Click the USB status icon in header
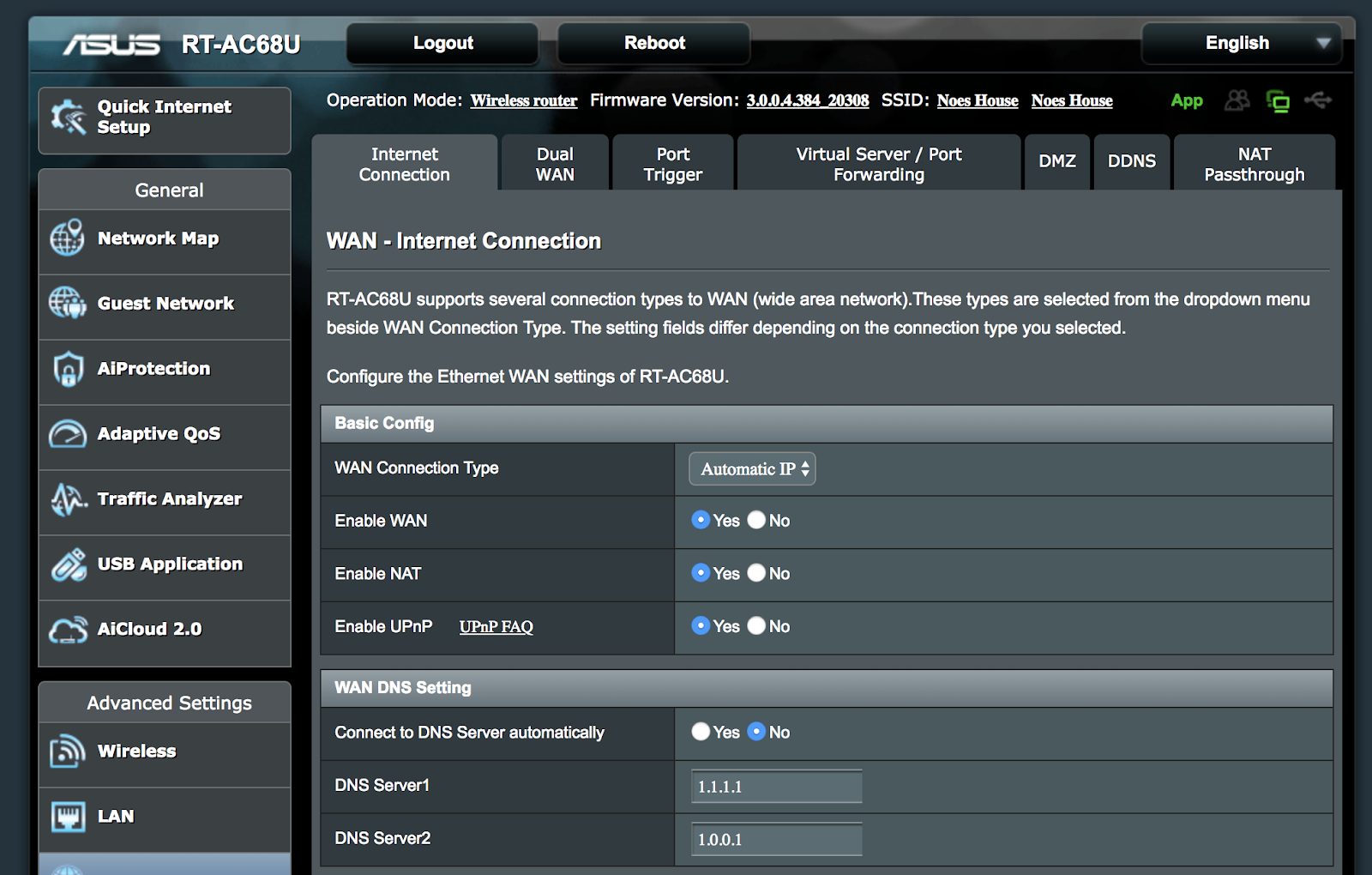 pyautogui.click(x=1318, y=100)
